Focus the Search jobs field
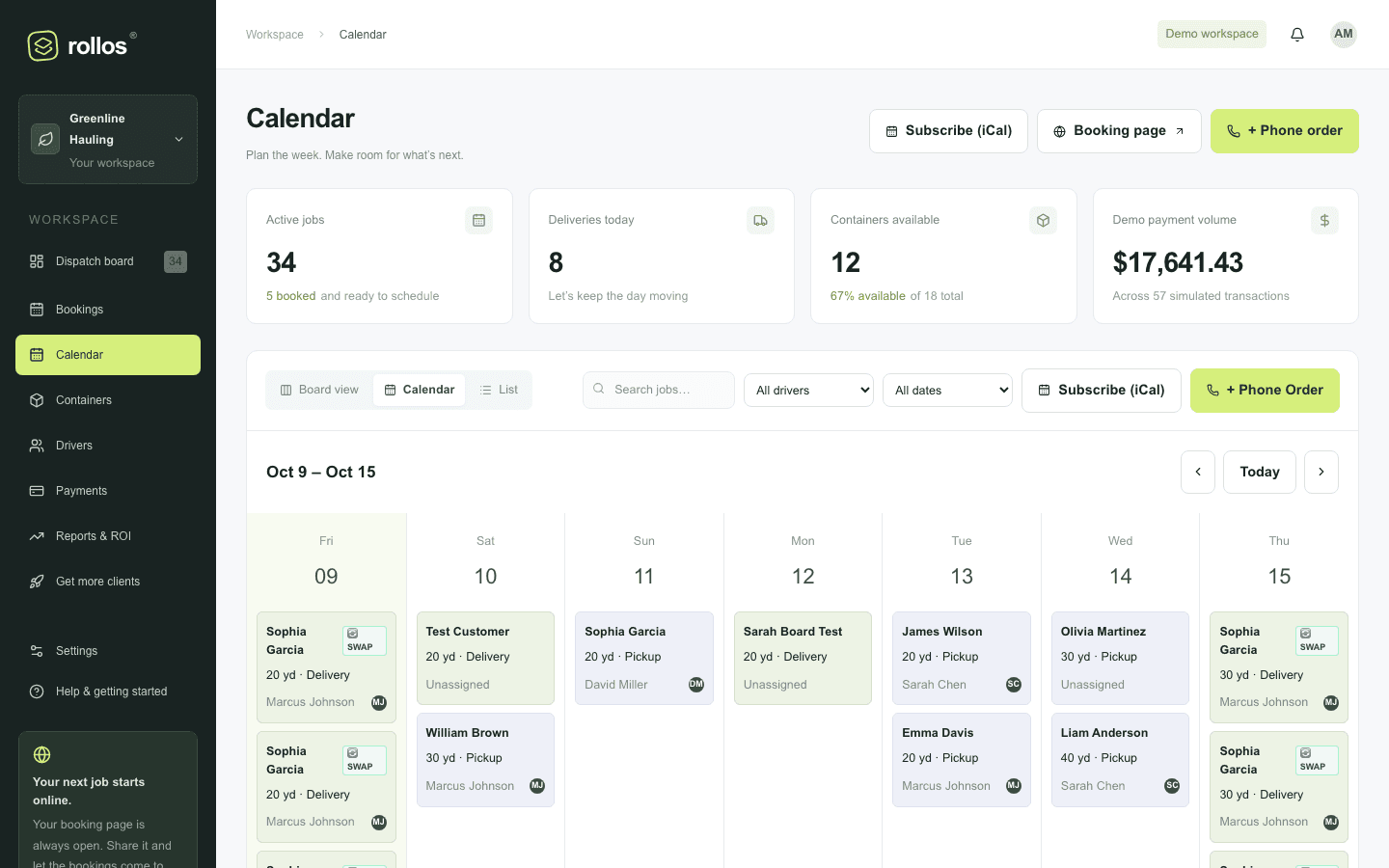 [659, 390]
